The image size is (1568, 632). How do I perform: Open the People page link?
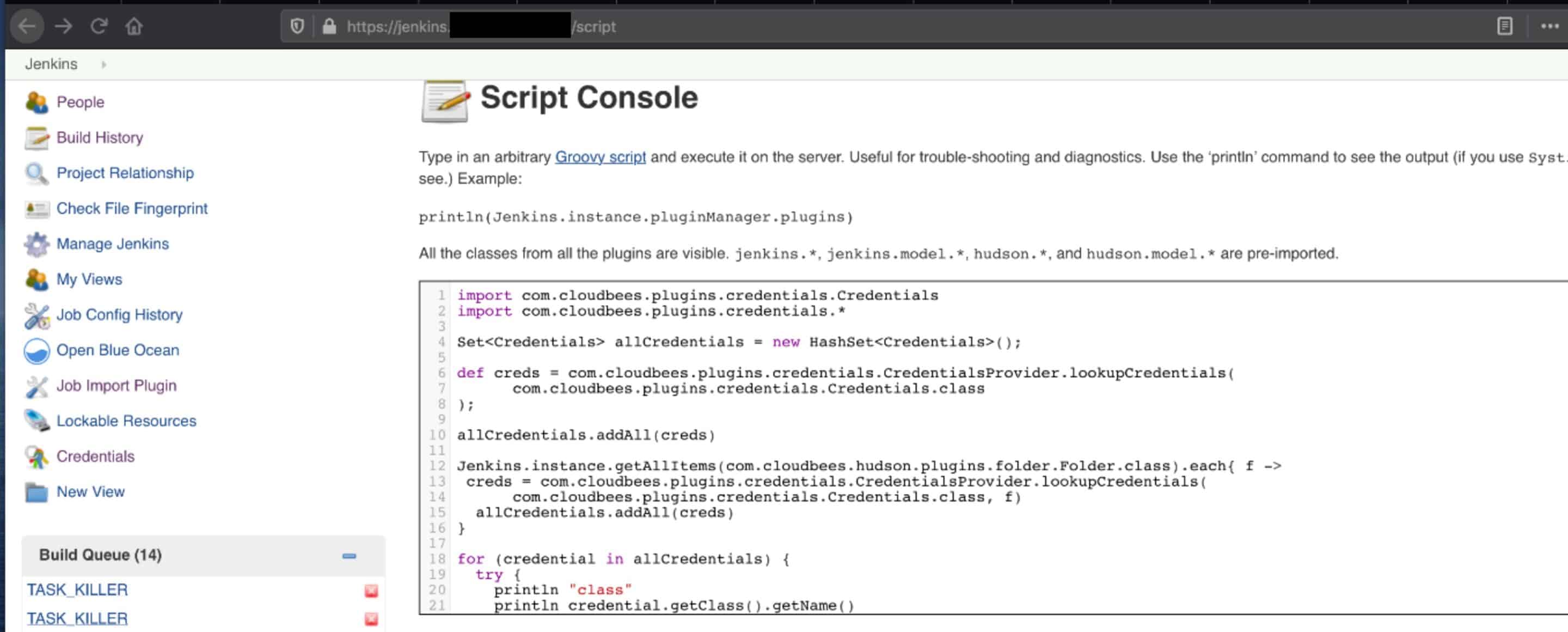click(81, 102)
